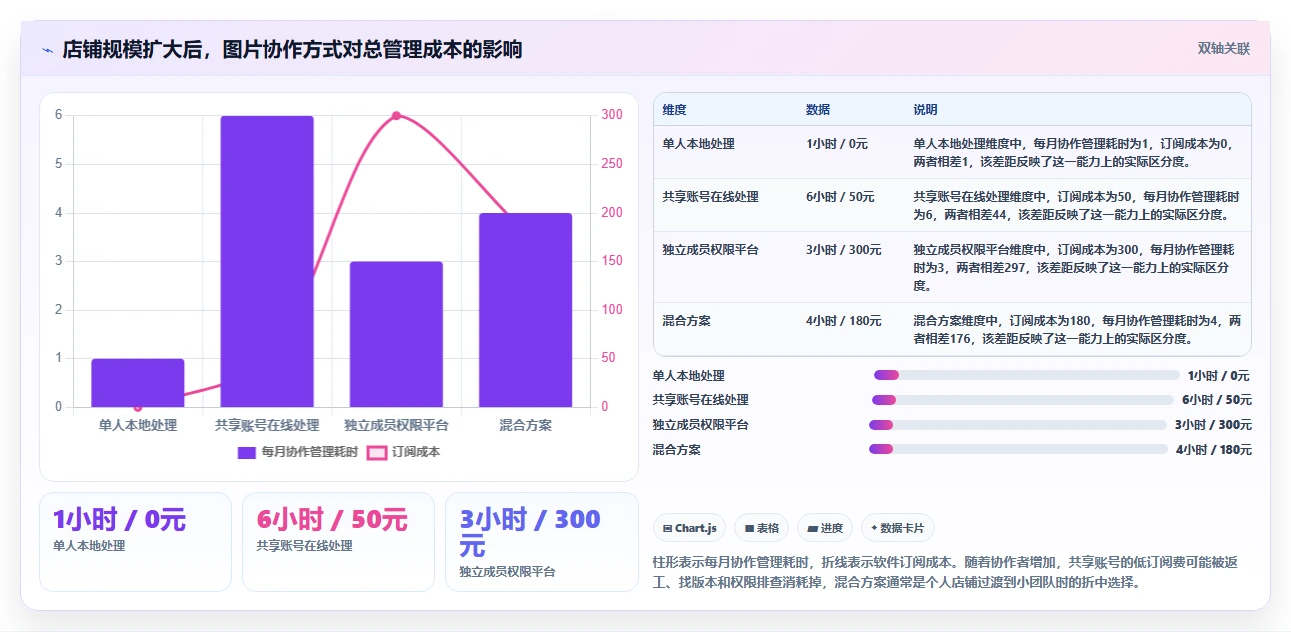
Task: Click the 单人本地处理 progress bar
Action: [x=1027, y=376]
